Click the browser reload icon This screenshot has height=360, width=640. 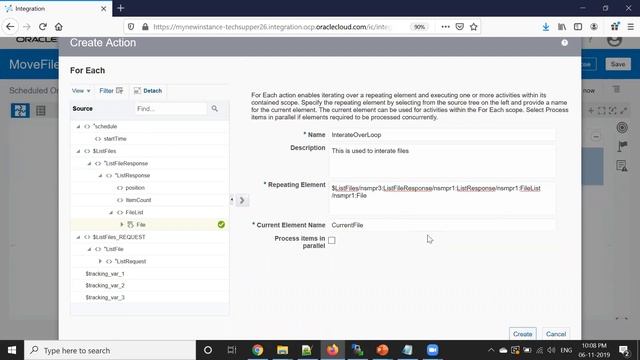pos(43,27)
